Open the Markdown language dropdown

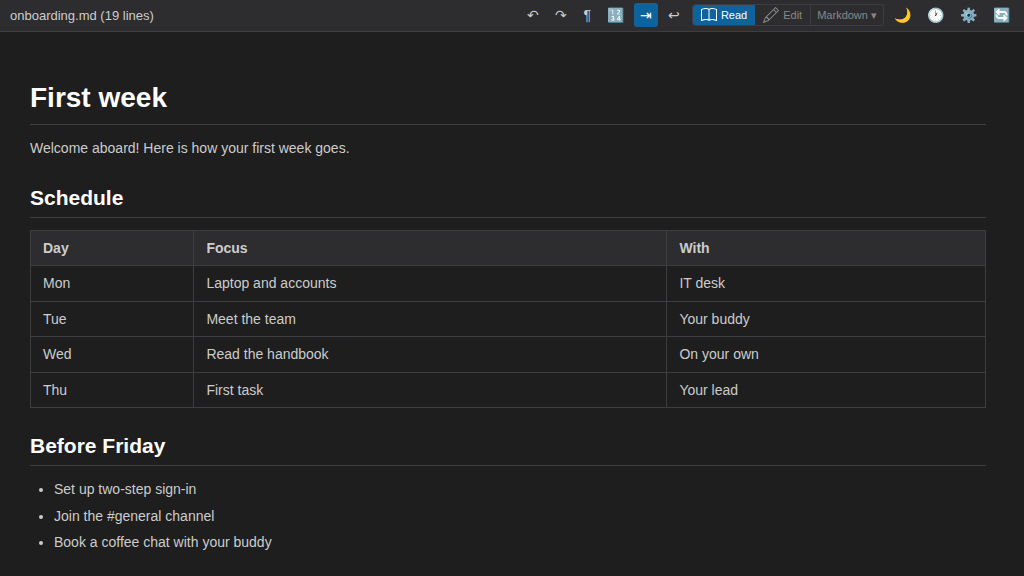[x=846, y=15]
